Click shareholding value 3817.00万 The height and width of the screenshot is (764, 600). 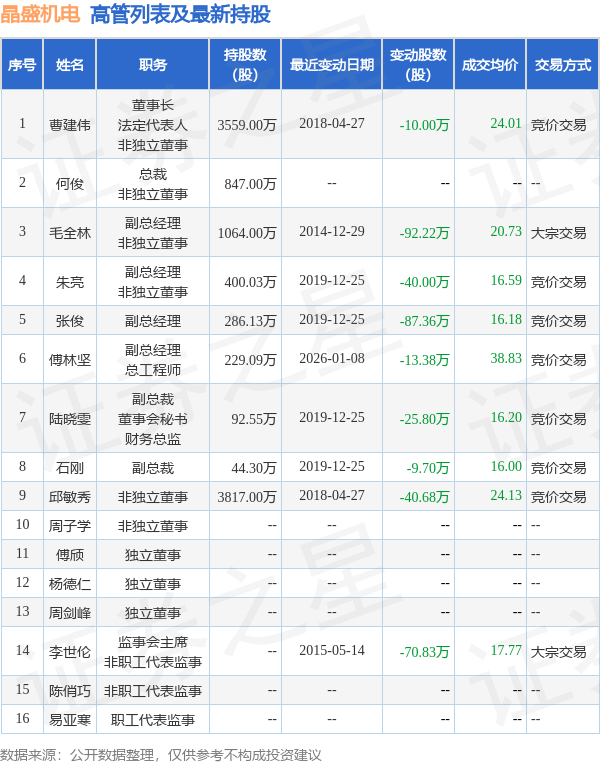pos(247,497)
